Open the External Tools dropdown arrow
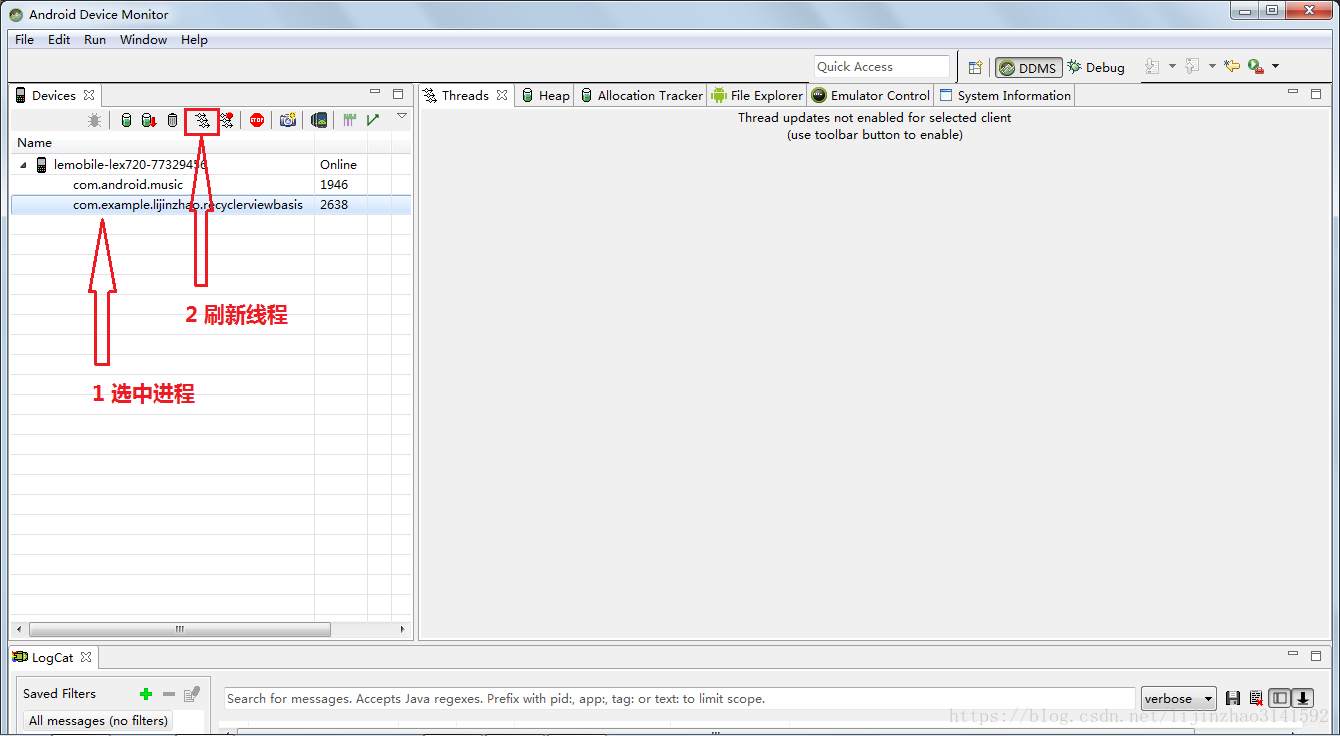The height and width of the screenshot is (736, 1340). [1275, 67]
